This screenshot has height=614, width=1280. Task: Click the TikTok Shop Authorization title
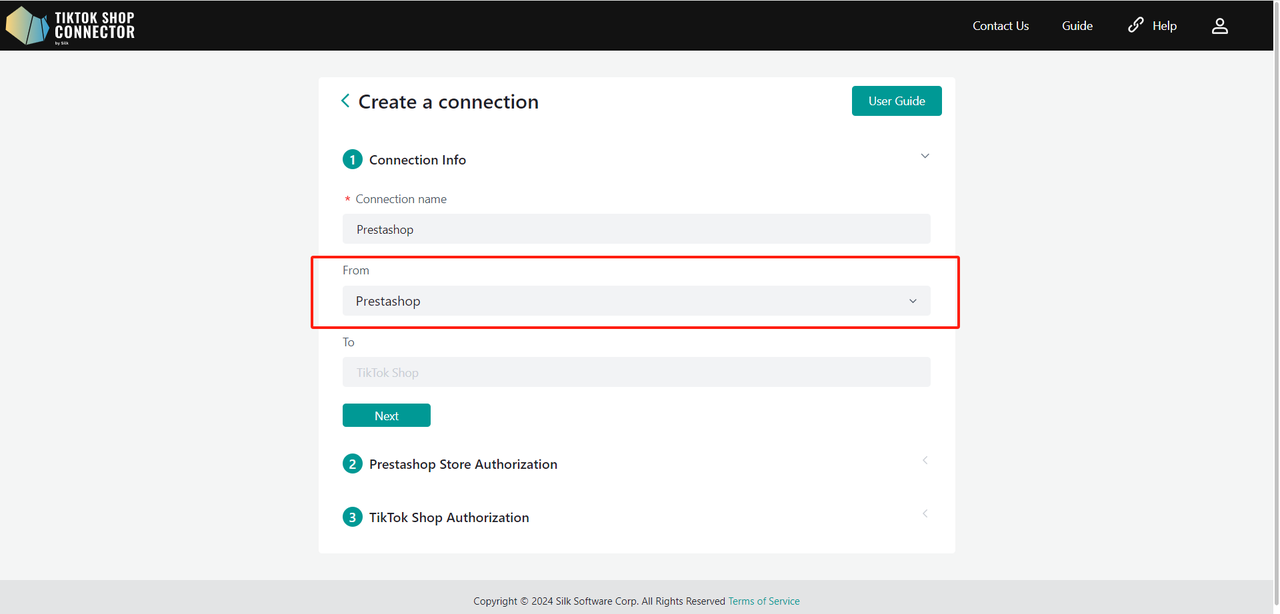point(449,517)
